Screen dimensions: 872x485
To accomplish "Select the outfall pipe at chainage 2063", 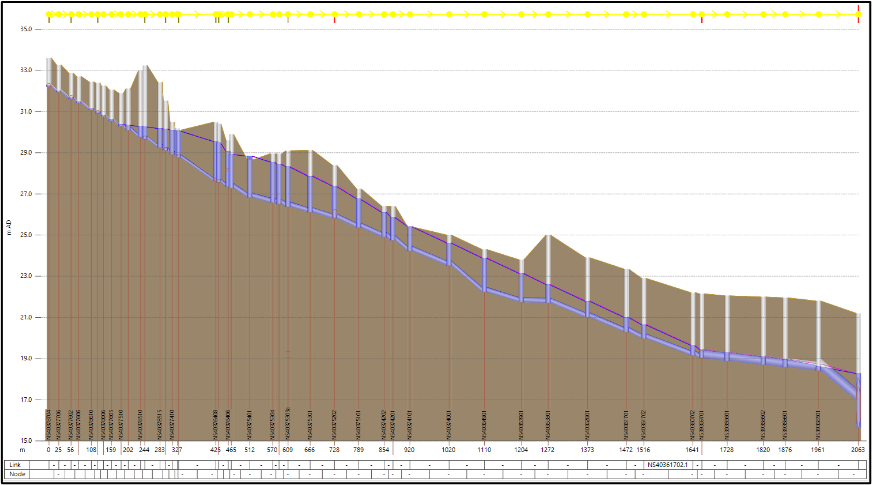I will pos(857,400).
